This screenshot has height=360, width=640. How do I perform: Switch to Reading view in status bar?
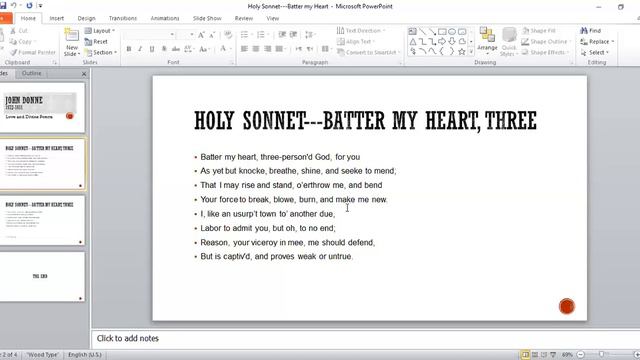tap(544, 355)
